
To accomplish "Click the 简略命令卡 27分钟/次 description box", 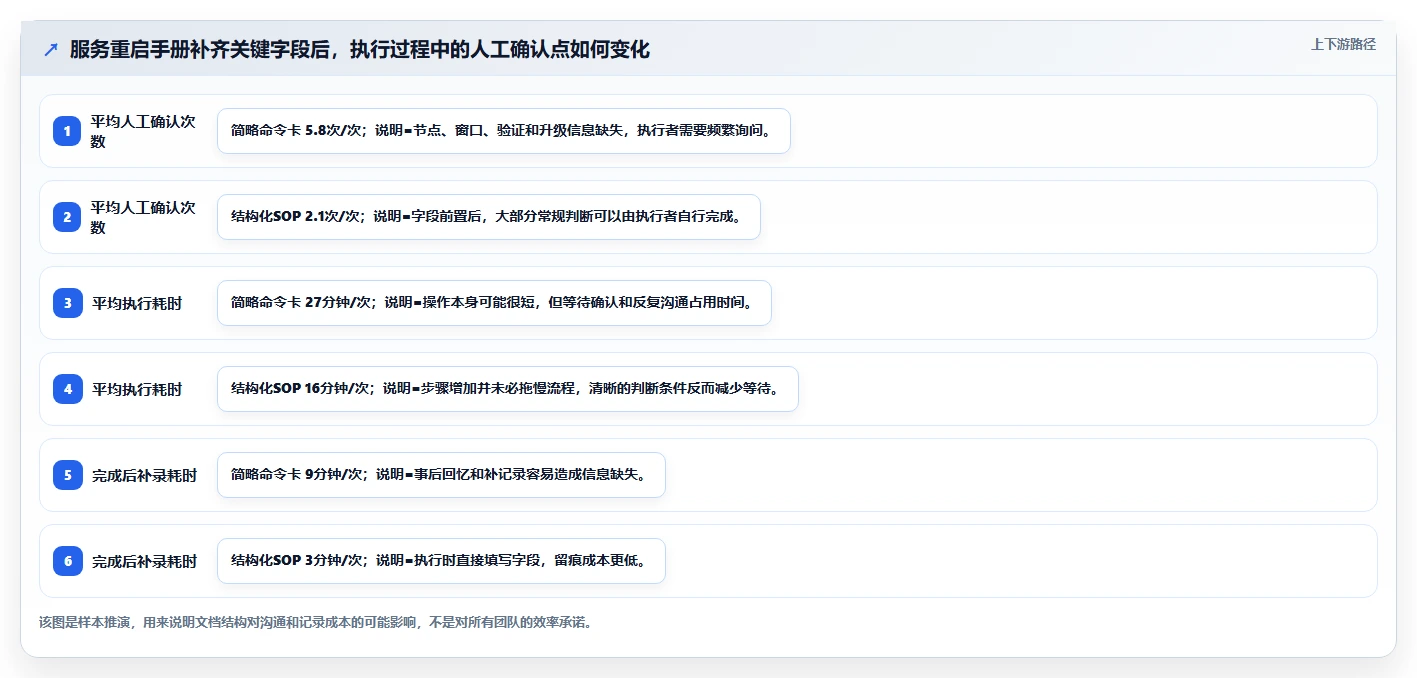I will coord(494,303).
